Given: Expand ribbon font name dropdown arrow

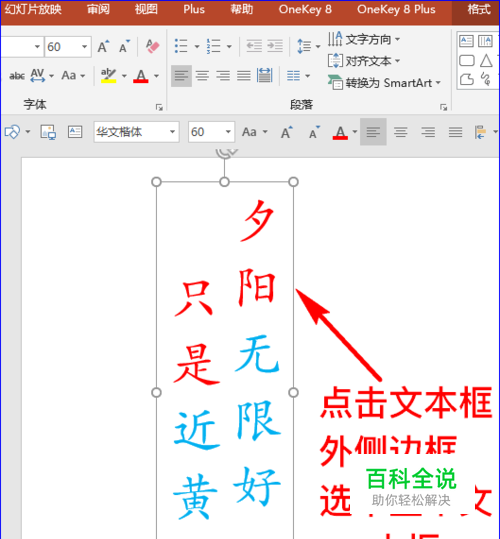Looking at the screenshot, I should (x=37, y=46).
